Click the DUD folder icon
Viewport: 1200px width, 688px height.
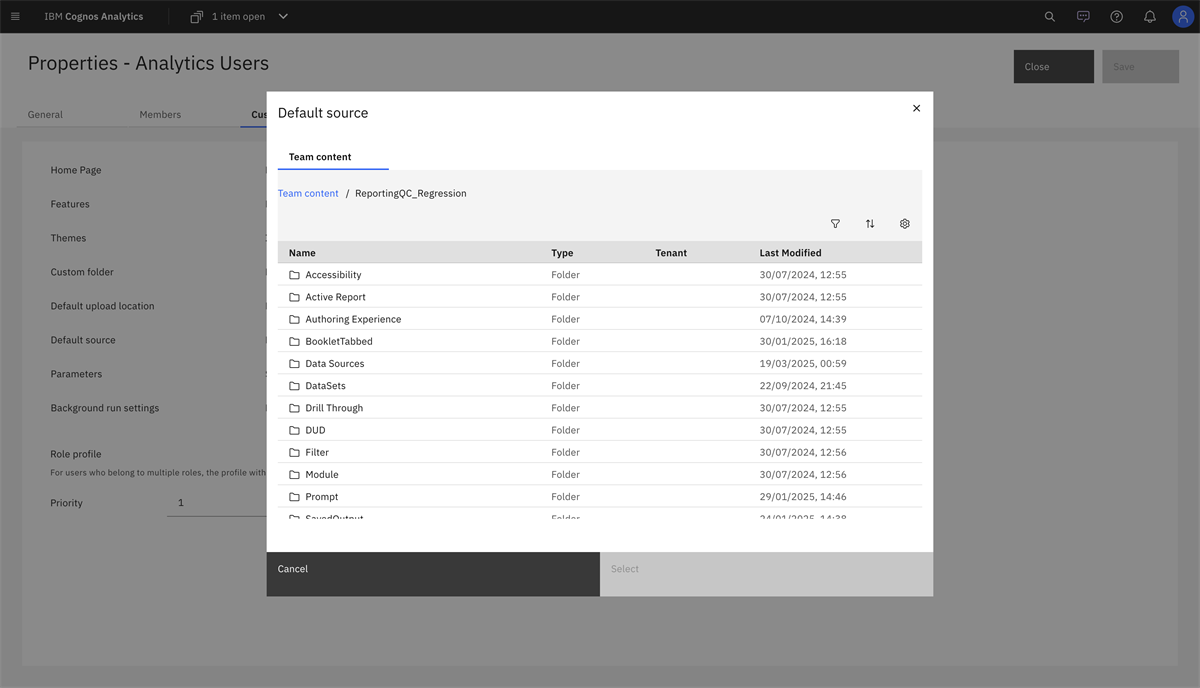tap(295, 430)
